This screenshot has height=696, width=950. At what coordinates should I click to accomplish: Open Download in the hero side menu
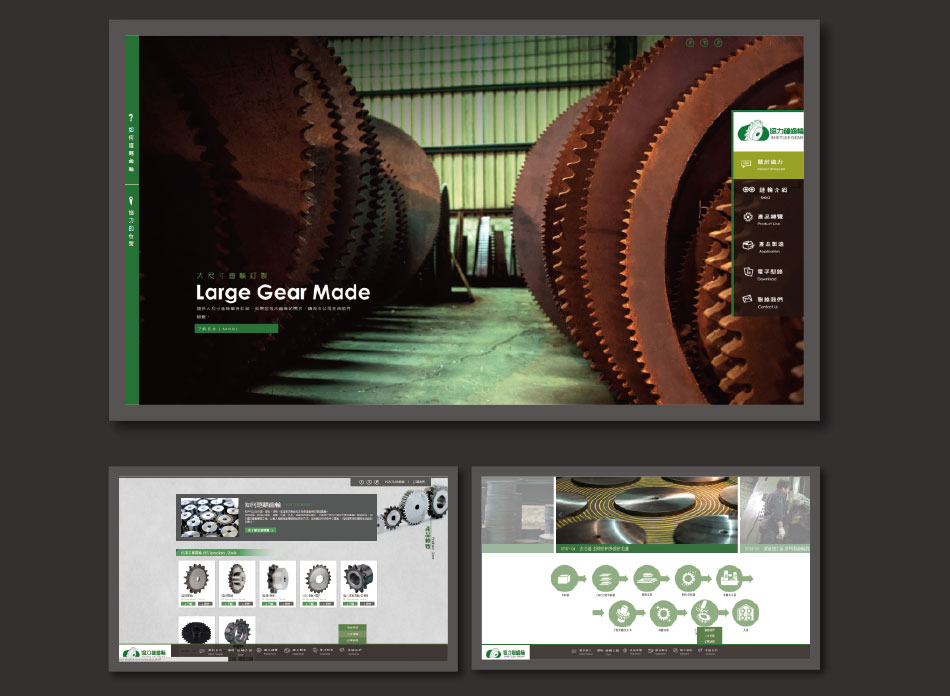click(x=768, y=274)
